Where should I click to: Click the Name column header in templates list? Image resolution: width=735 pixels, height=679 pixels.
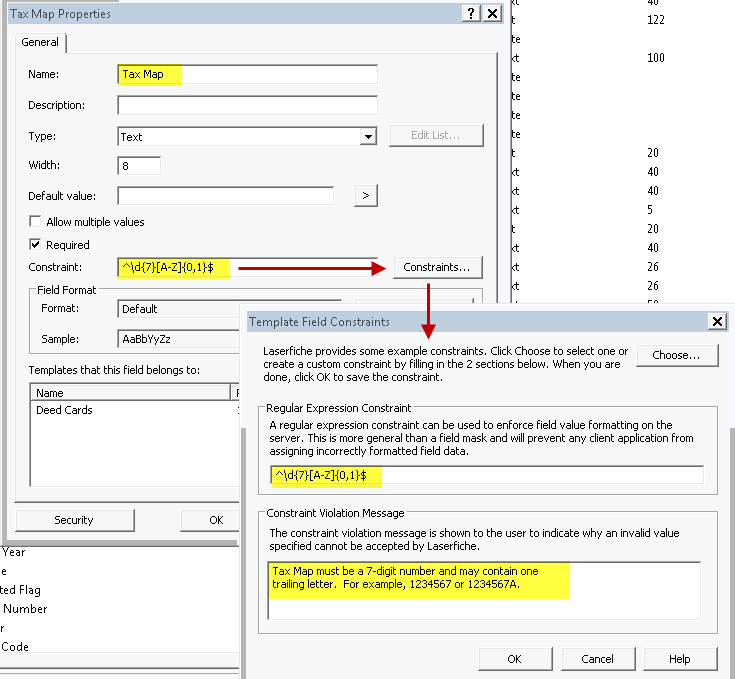(x=131, y=393)
